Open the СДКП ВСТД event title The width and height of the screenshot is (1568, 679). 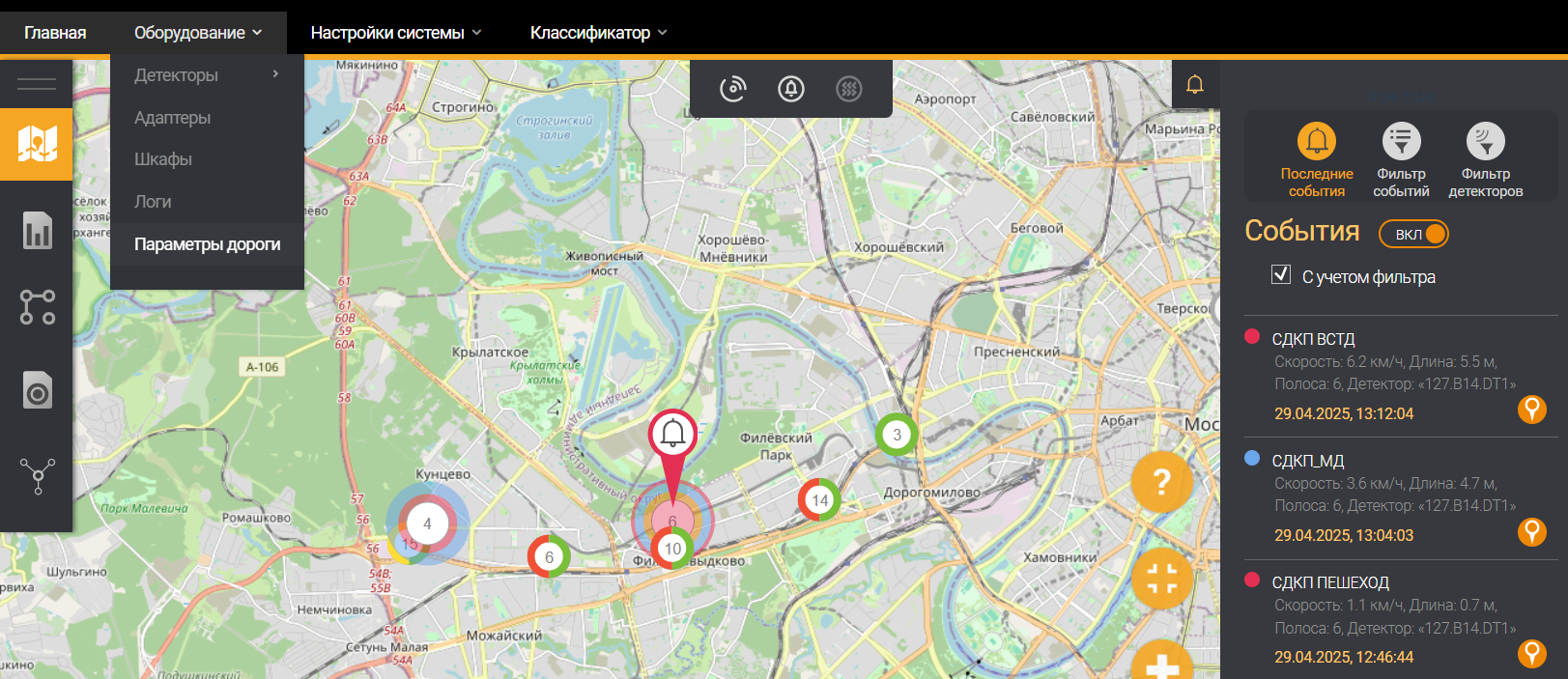pos(1313,339)
